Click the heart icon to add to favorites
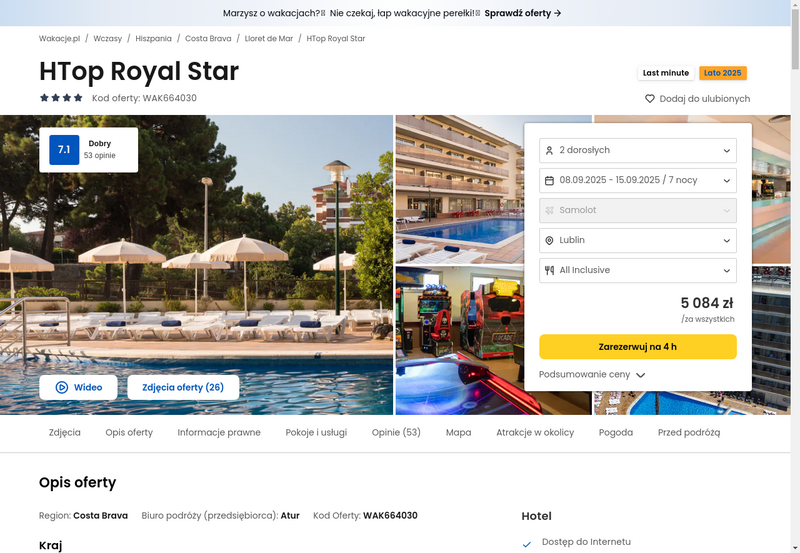This screenshot has width=800, height=553. [x=649, y=98]
